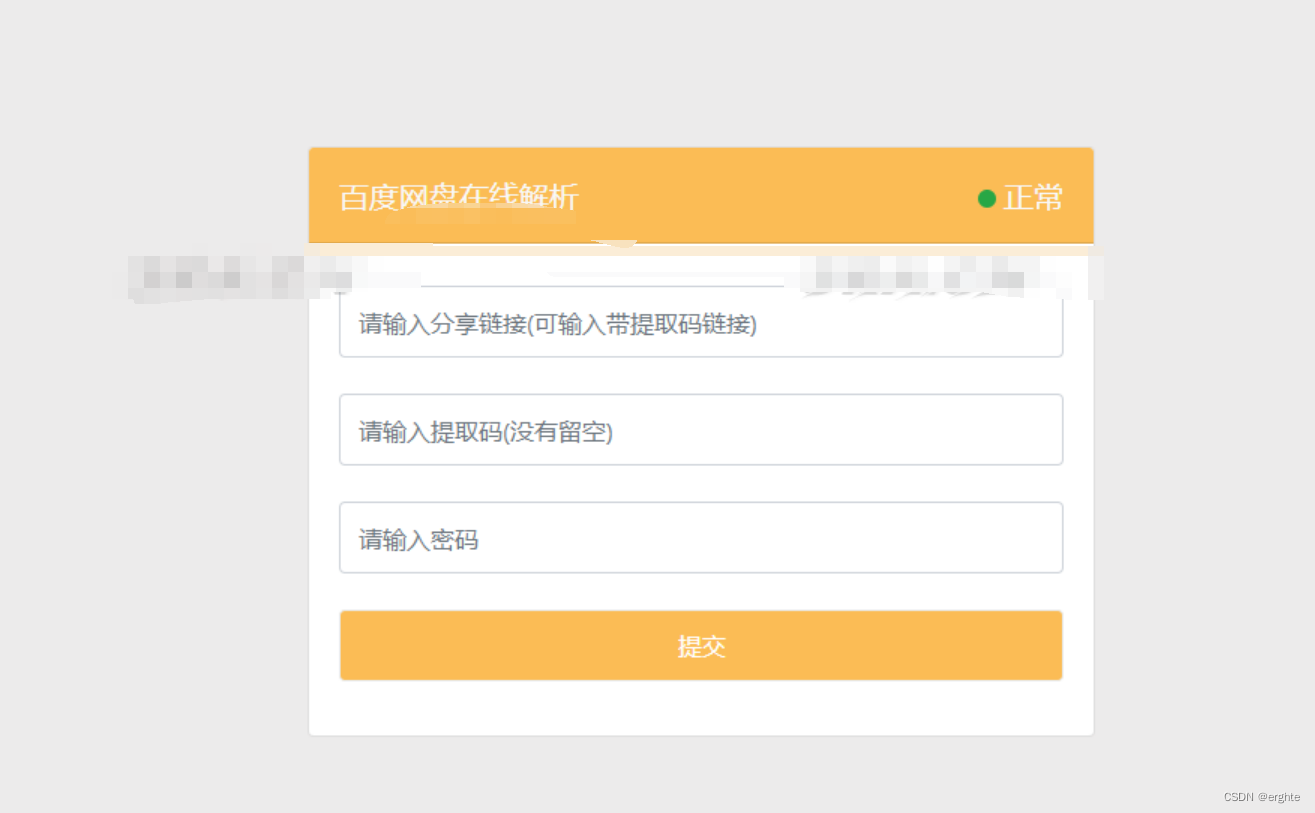Viewport: 1315px width, 813px height.
Task: Click the orange 提交 button bar
Action: [700, 645]
